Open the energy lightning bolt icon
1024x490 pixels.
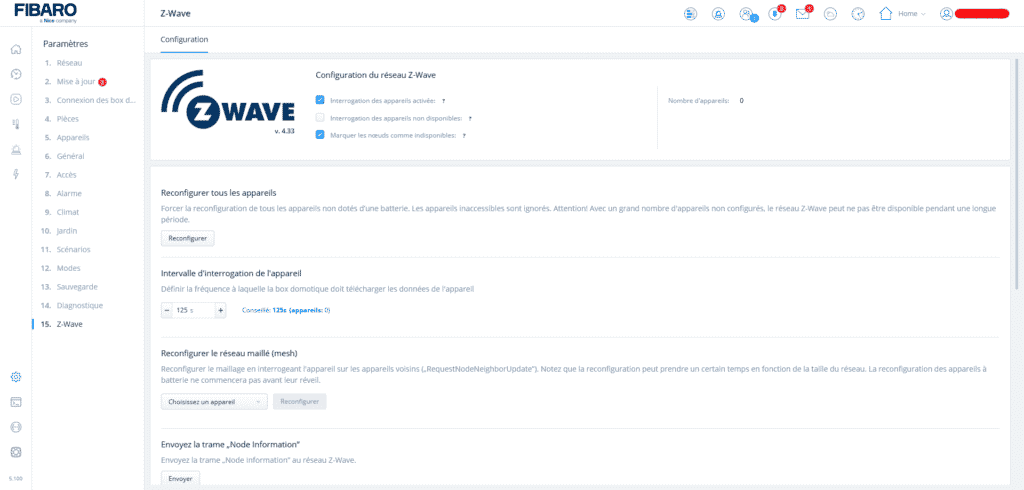(x=16, y=174)
